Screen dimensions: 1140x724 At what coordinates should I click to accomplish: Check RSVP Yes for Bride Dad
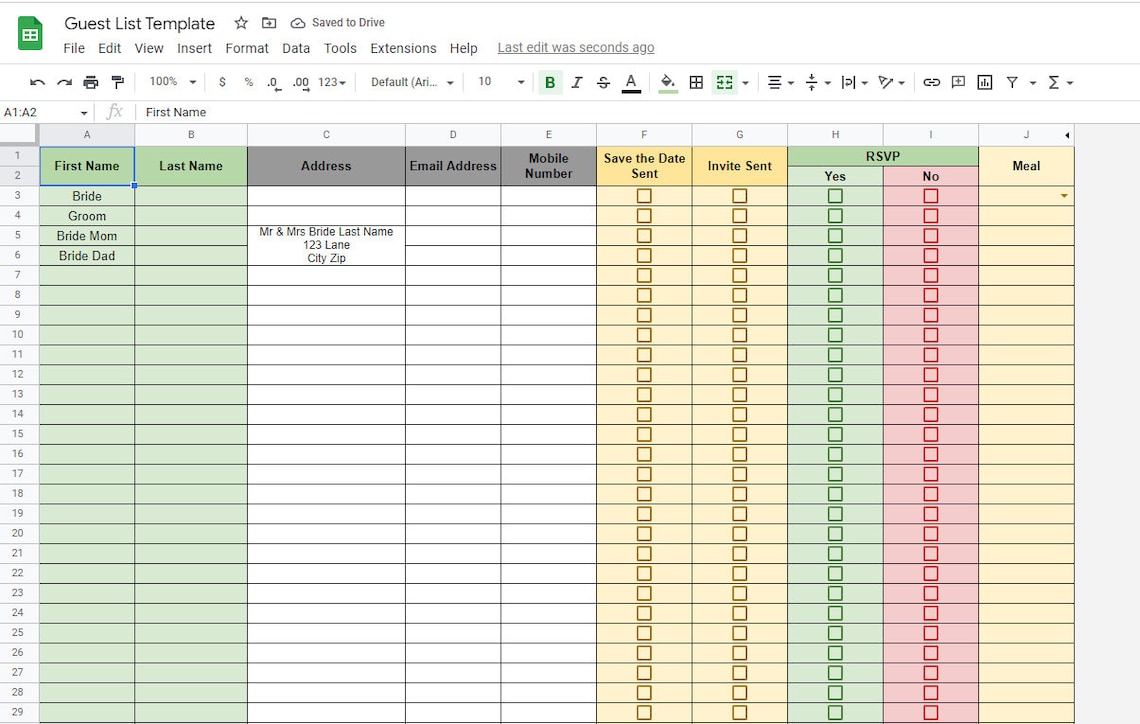coord(835,255)
